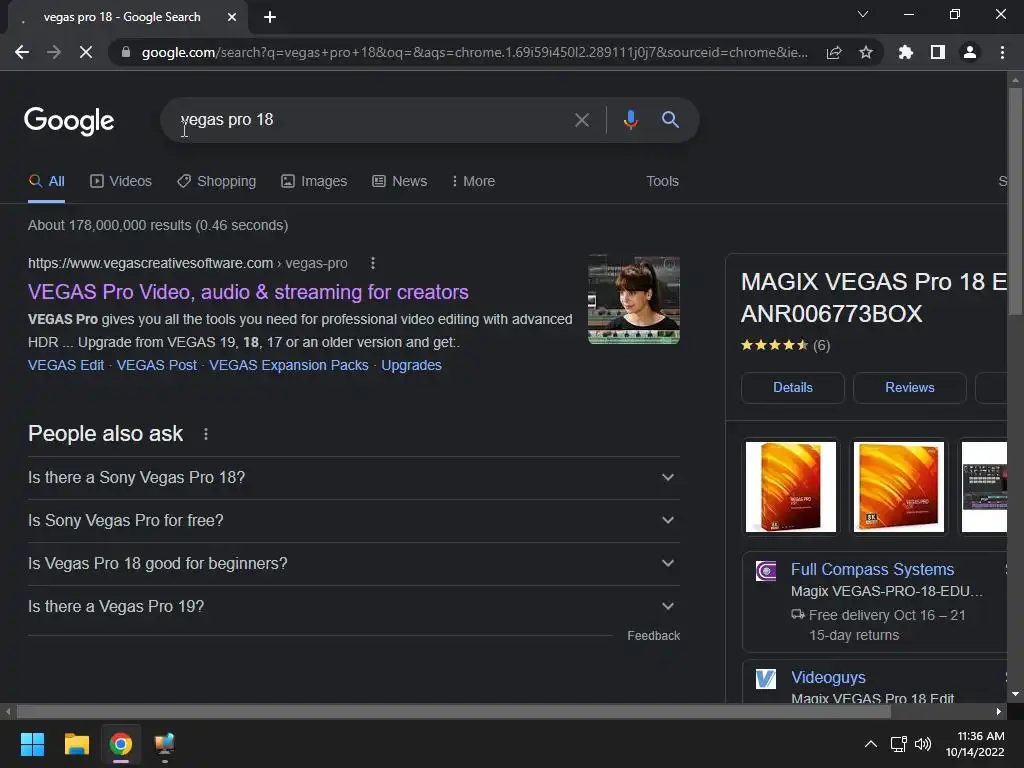
Task: Open the More search options menu
Action: [x=473, y=182]
